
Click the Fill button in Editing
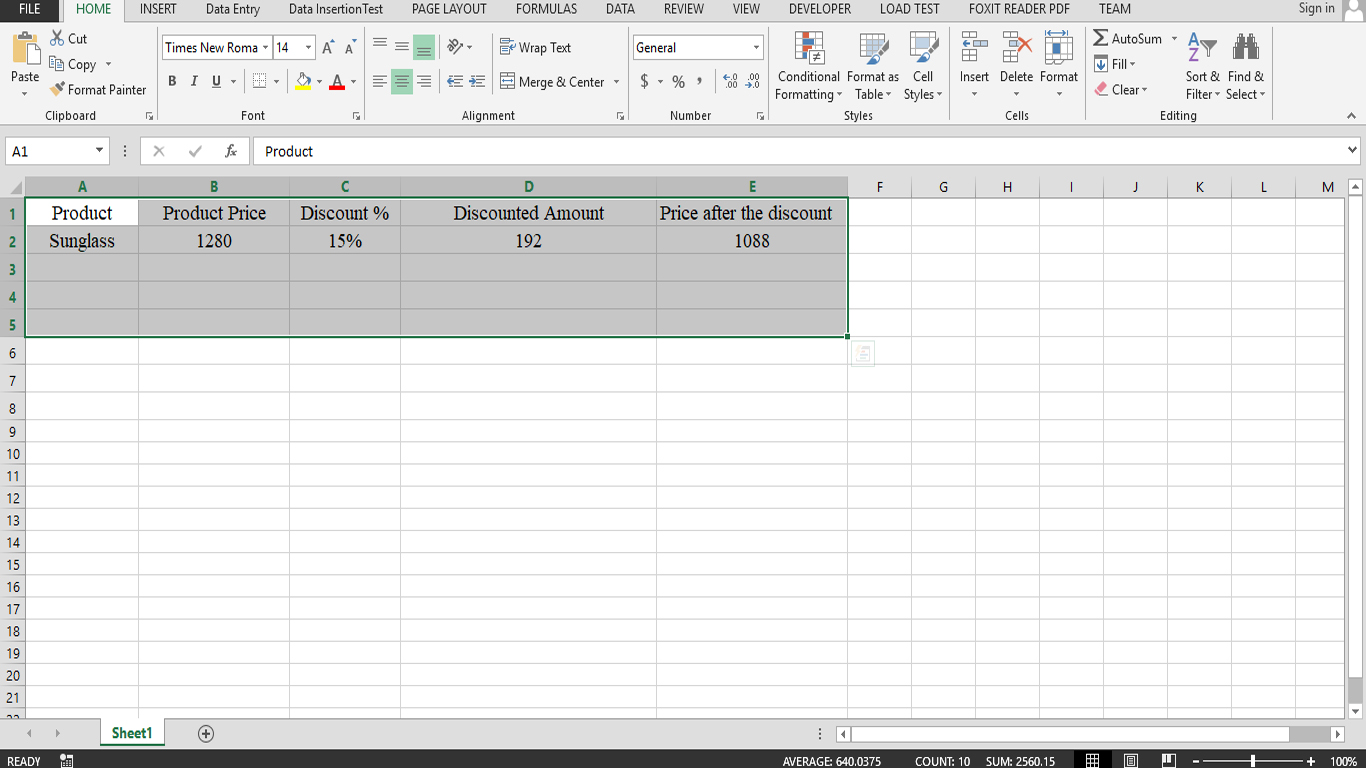pos(1115,64)
